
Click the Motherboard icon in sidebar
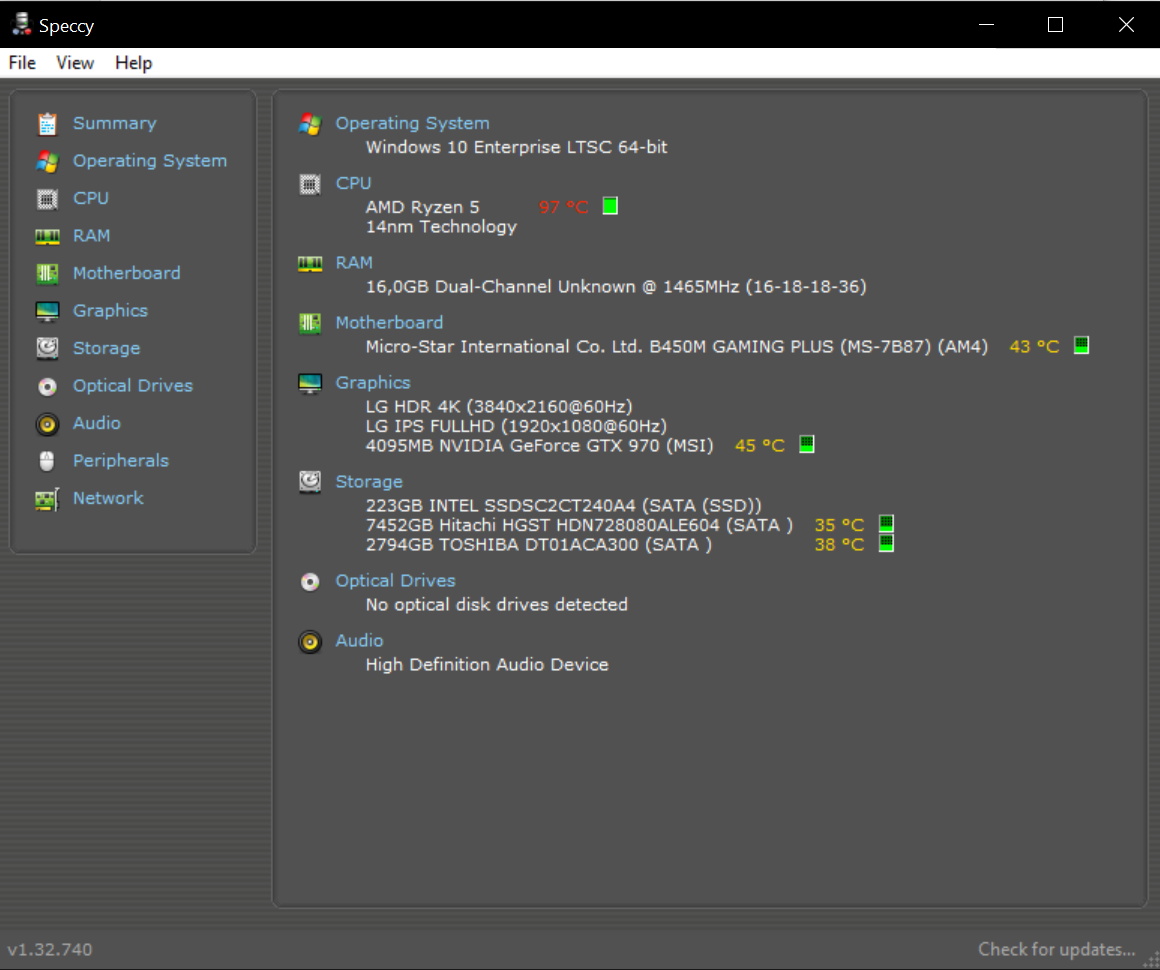(x=47, y=274)
